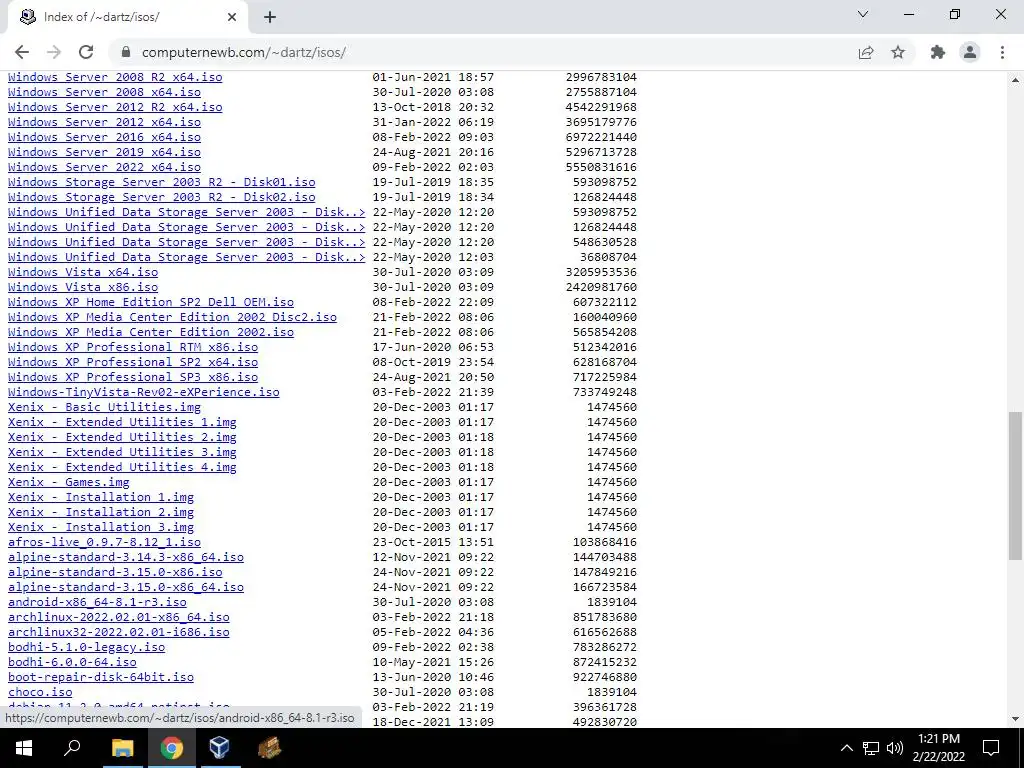Download choco.iso
This screenshot has height=768, width=1024.
point(40,693)
